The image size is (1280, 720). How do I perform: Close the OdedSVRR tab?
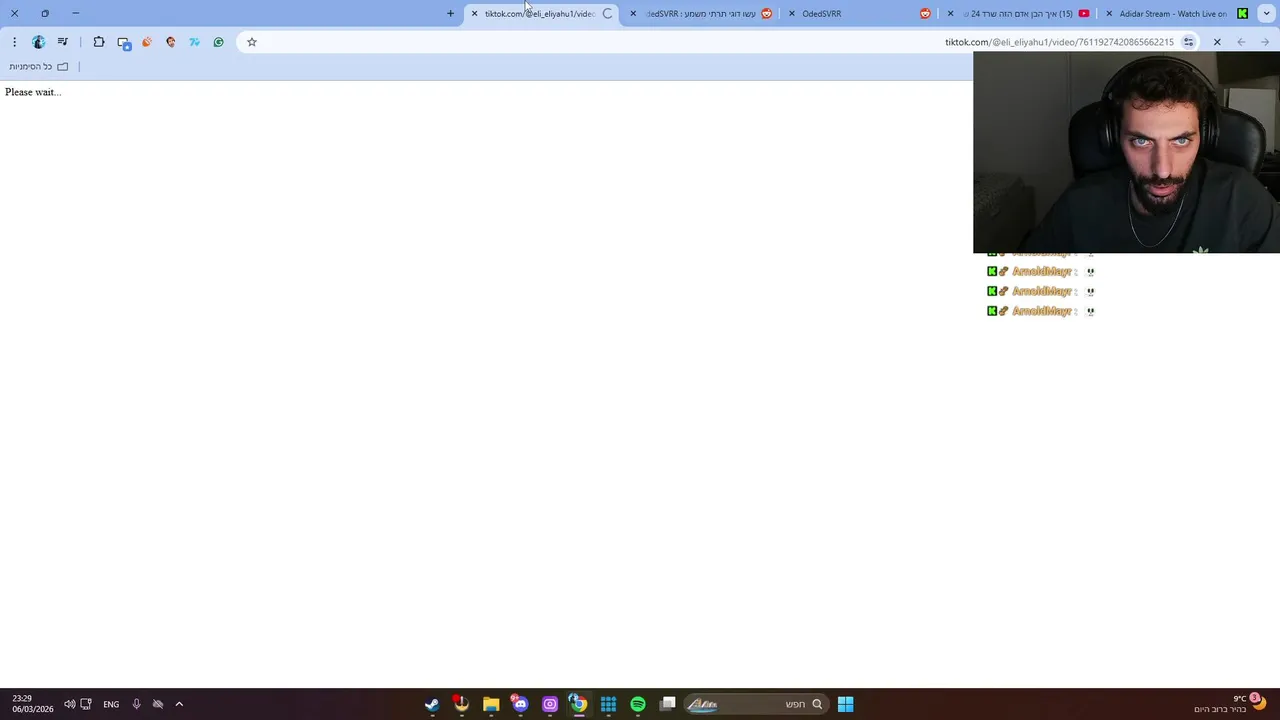tap(792, 13)
